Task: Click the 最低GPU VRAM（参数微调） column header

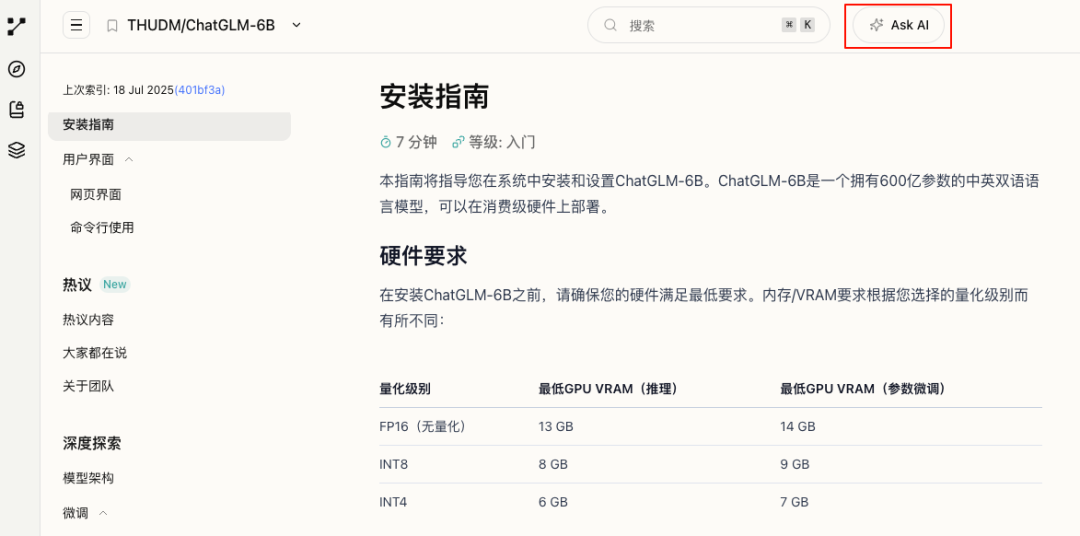Action: [863, 389]
